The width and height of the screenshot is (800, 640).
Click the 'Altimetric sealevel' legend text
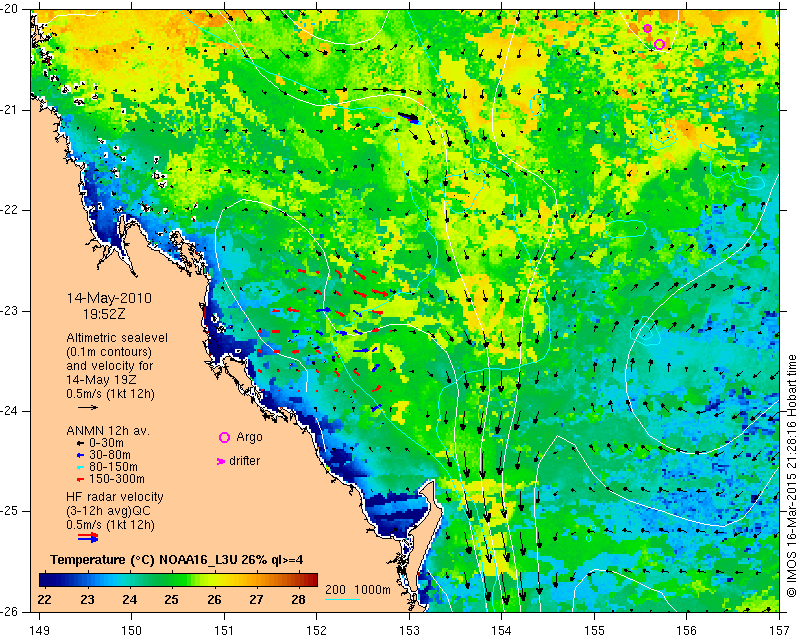tap(117, 338)
